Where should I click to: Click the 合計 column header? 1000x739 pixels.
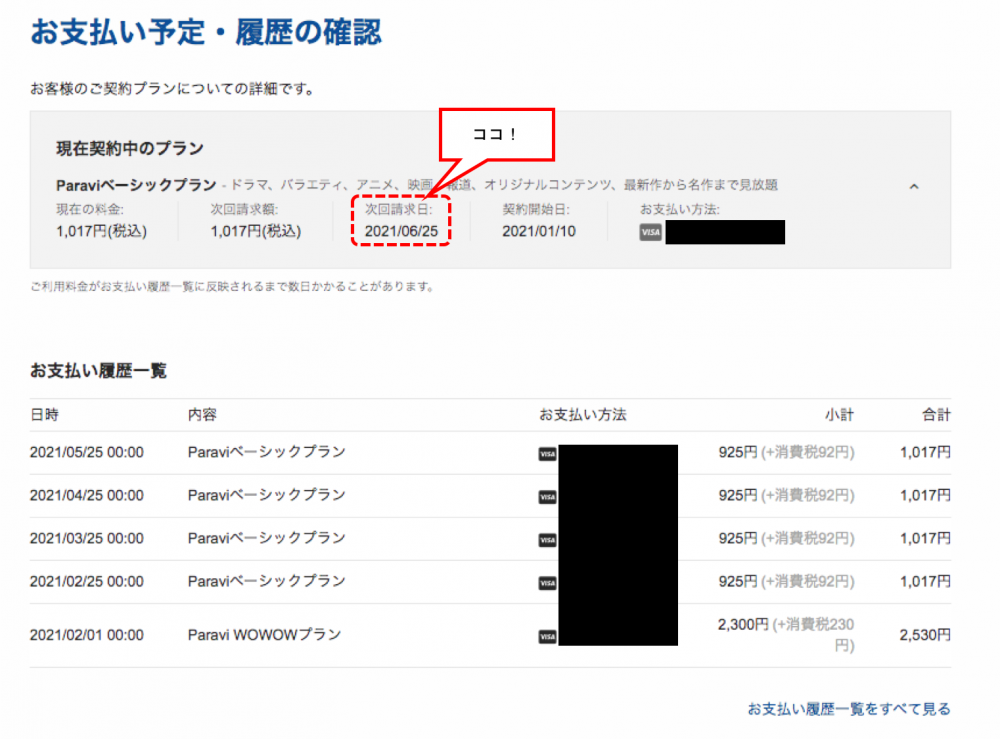936,415
